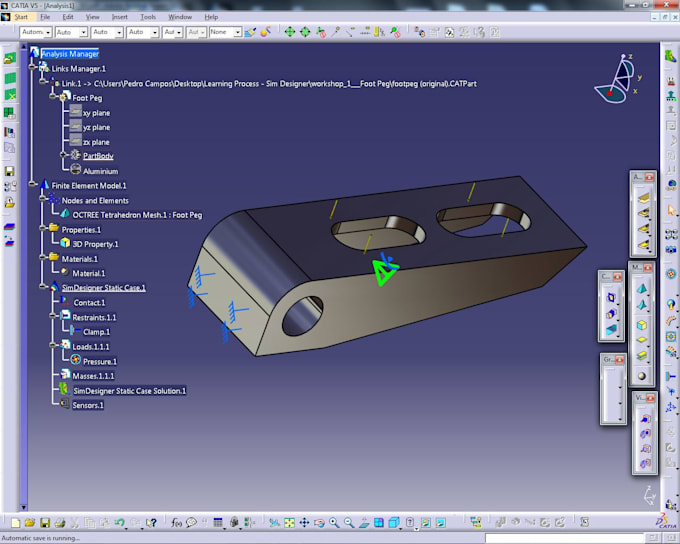Select Pressure.1 under Loads.1.1.1
The image size is (680, 544).
click(x=100, y=361)
